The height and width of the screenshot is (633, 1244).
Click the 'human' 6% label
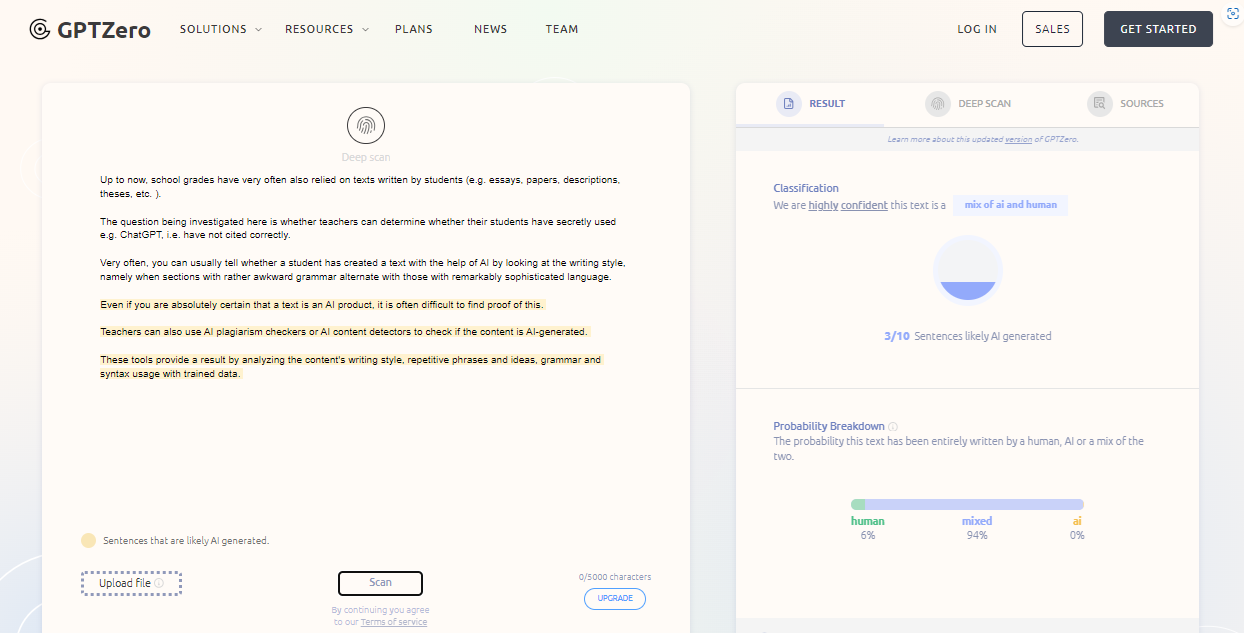(x=867, y=528)
